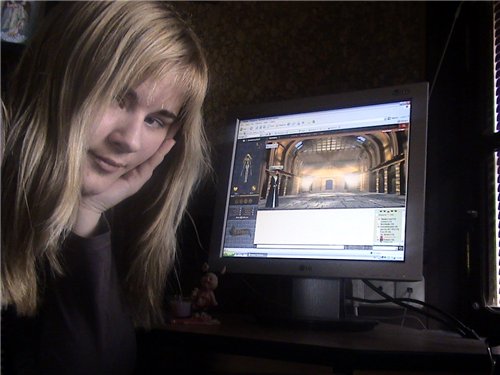Click the green Windows XP Start button
Image resolution: width=500 pixels, height=375 pixels.
228,254
